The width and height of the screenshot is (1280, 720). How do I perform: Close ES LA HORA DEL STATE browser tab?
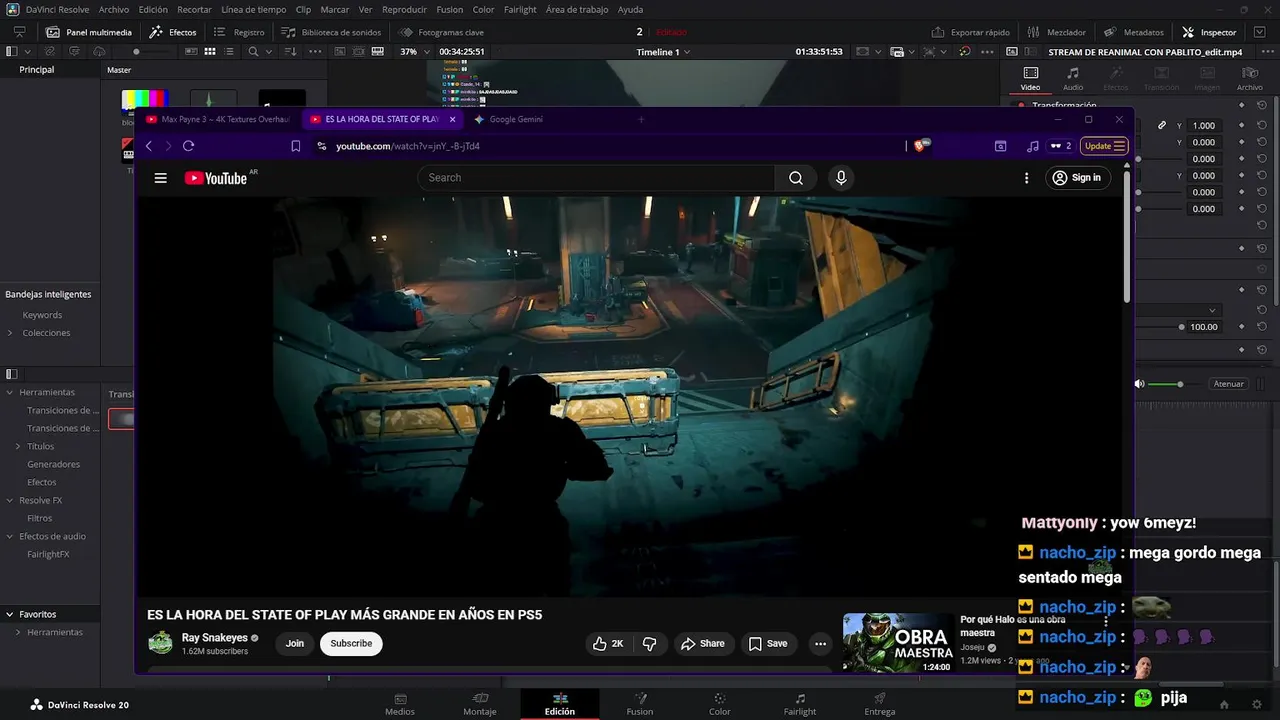tap(452, 119)
